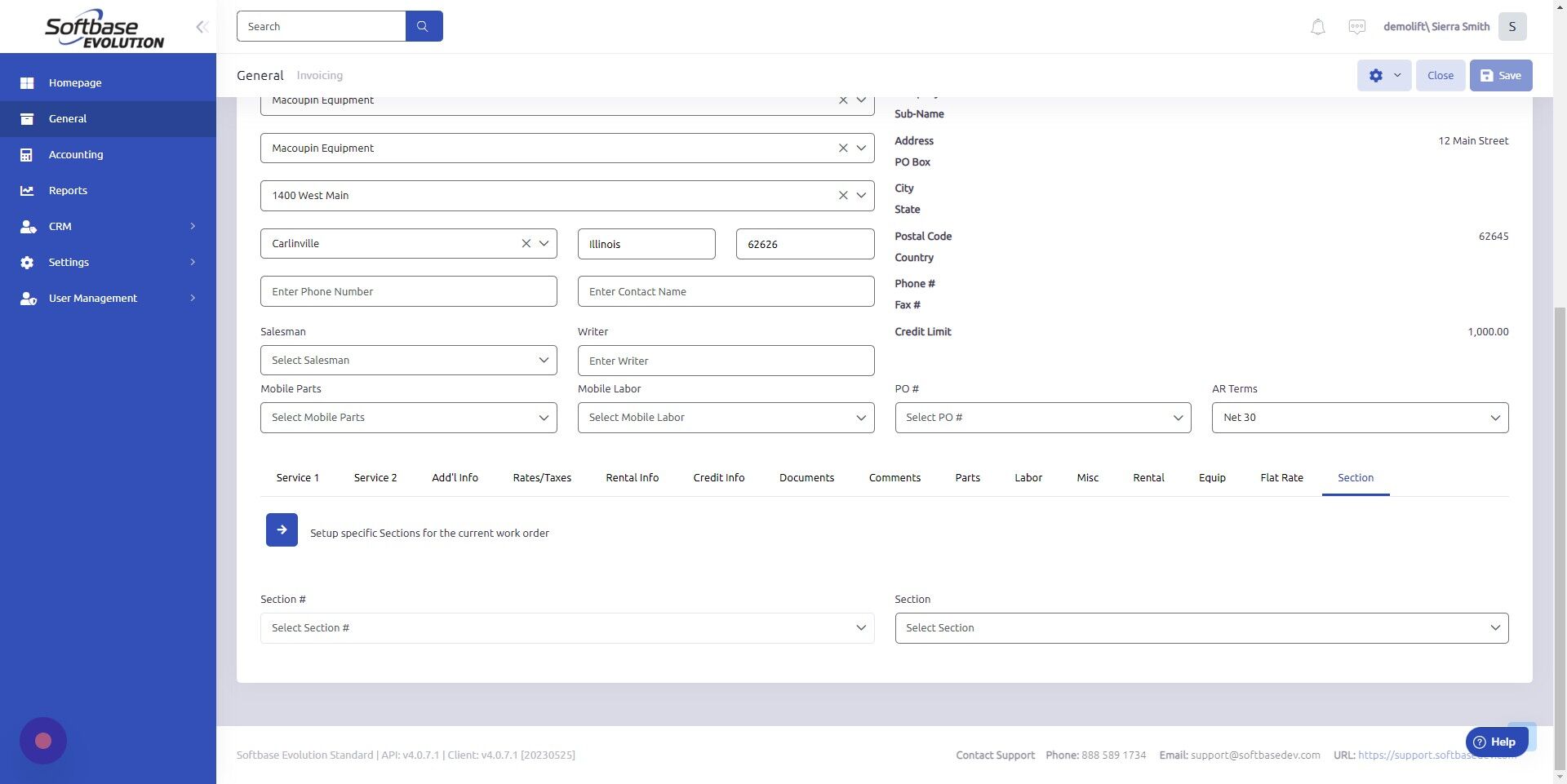
Task: Click the blue arrow icon beside Setup Sections text
Action: click(281, 529)
